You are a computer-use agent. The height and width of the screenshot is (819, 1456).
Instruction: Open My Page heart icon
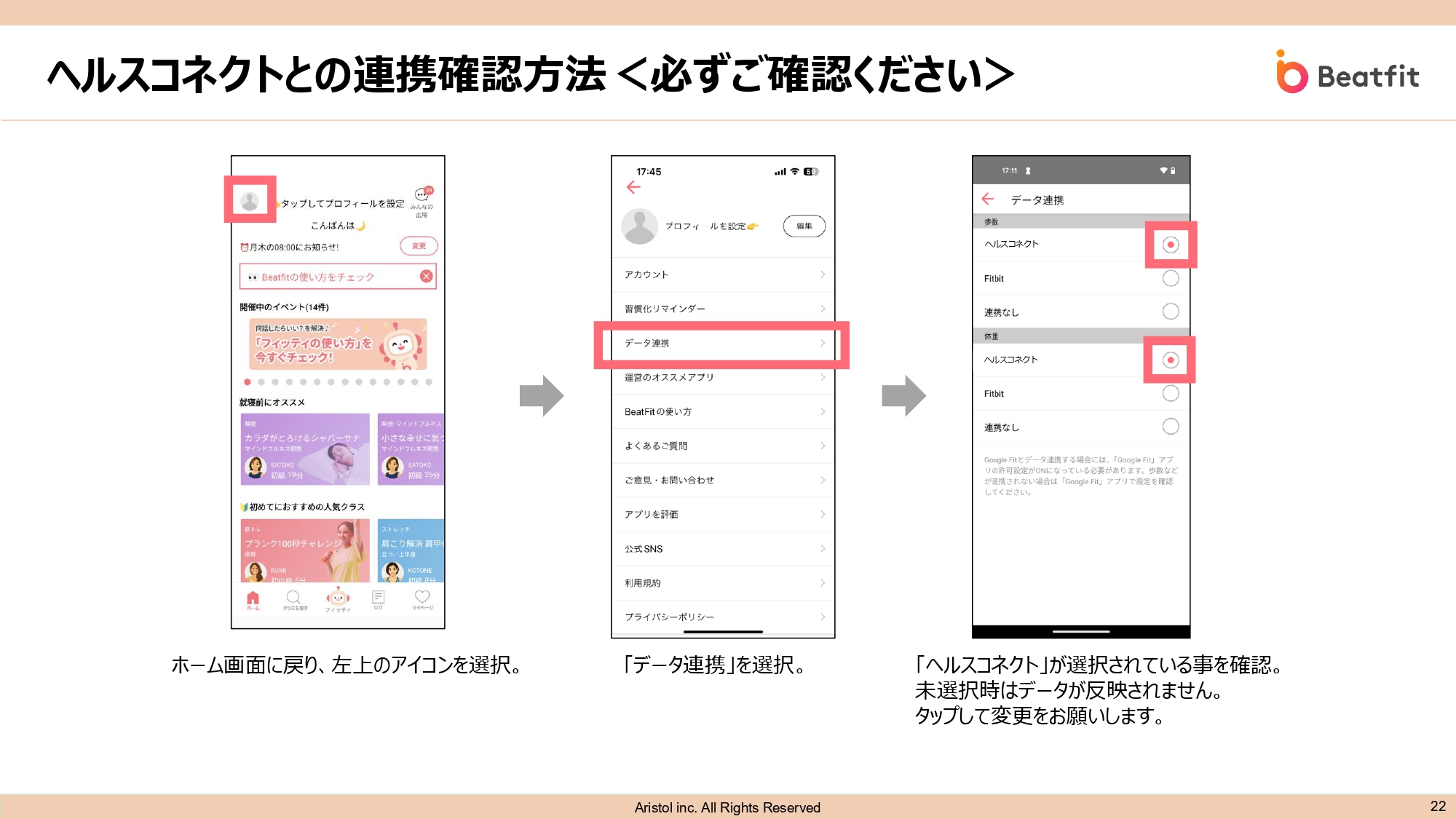click(422, 598)
